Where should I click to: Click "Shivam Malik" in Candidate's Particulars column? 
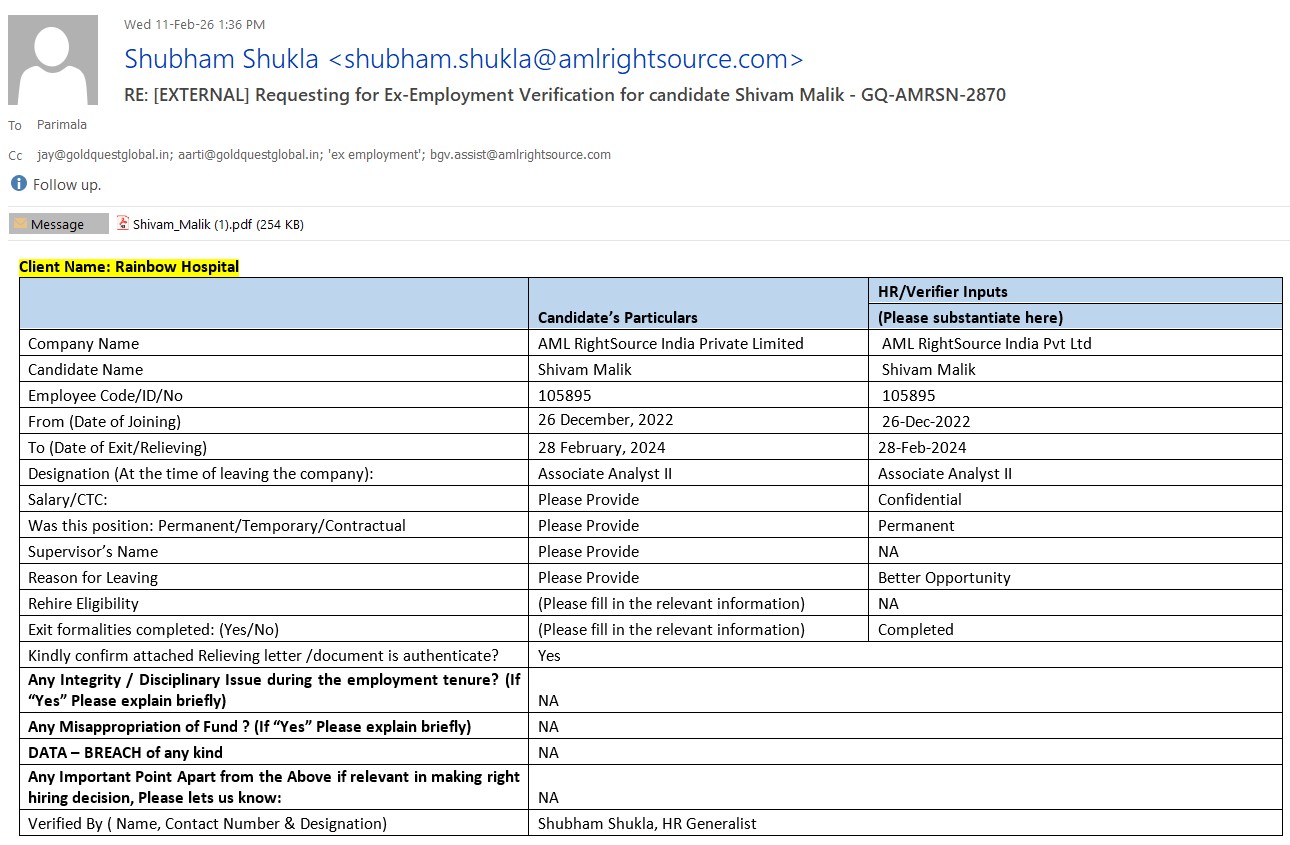[x=585, y=369]
